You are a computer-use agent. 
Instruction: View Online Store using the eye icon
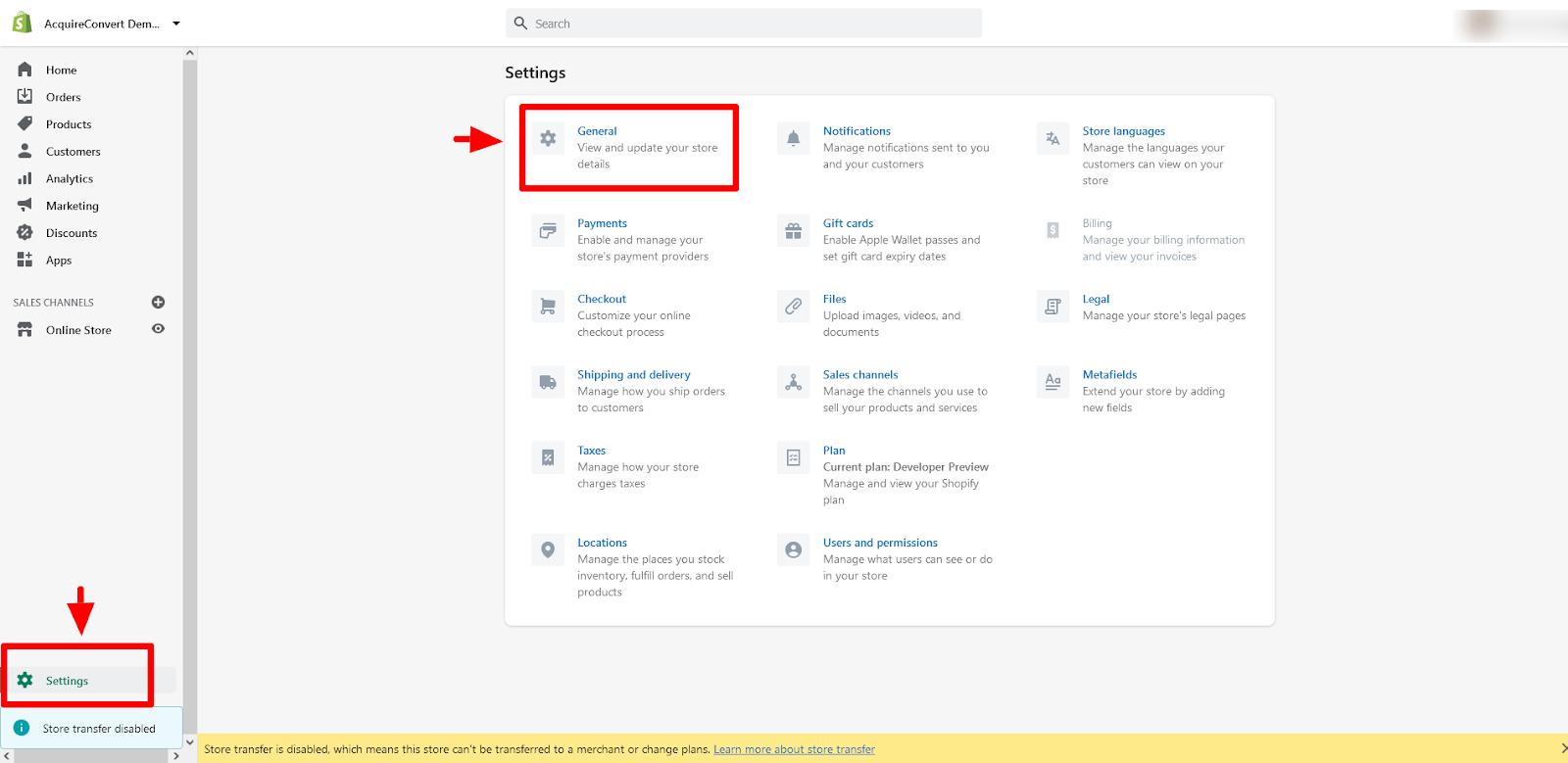tap(158, 329)
